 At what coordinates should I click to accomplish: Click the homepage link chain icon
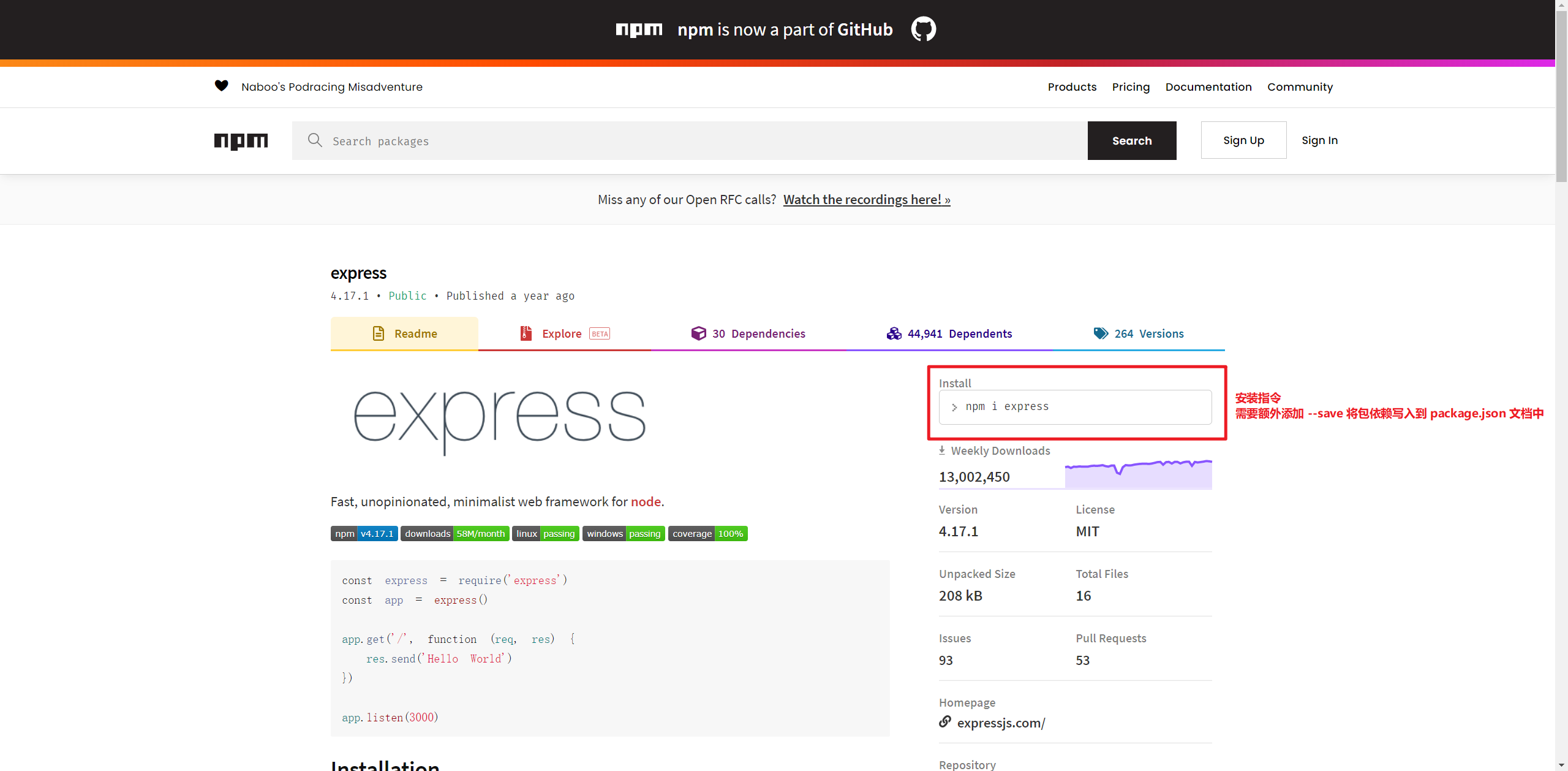tap(945, 722)
